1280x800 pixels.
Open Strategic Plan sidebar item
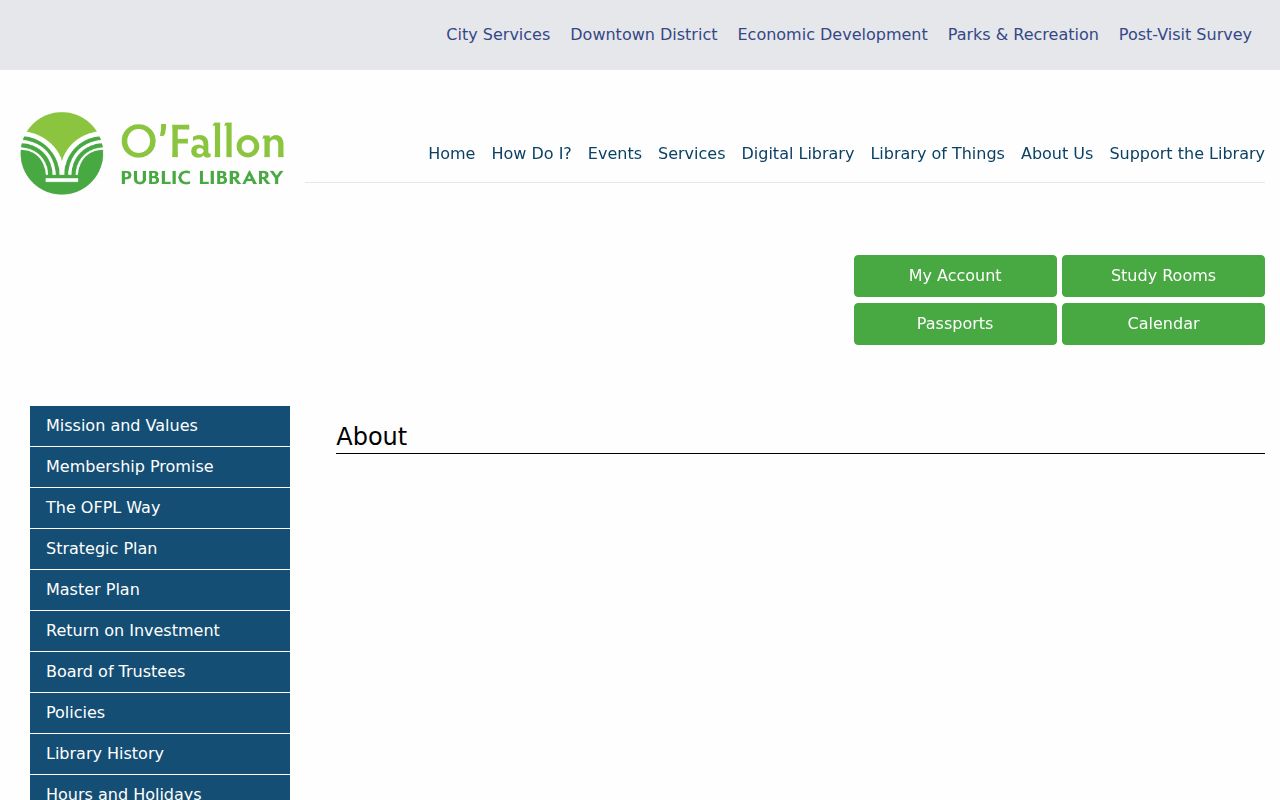[x=160, y=549]
